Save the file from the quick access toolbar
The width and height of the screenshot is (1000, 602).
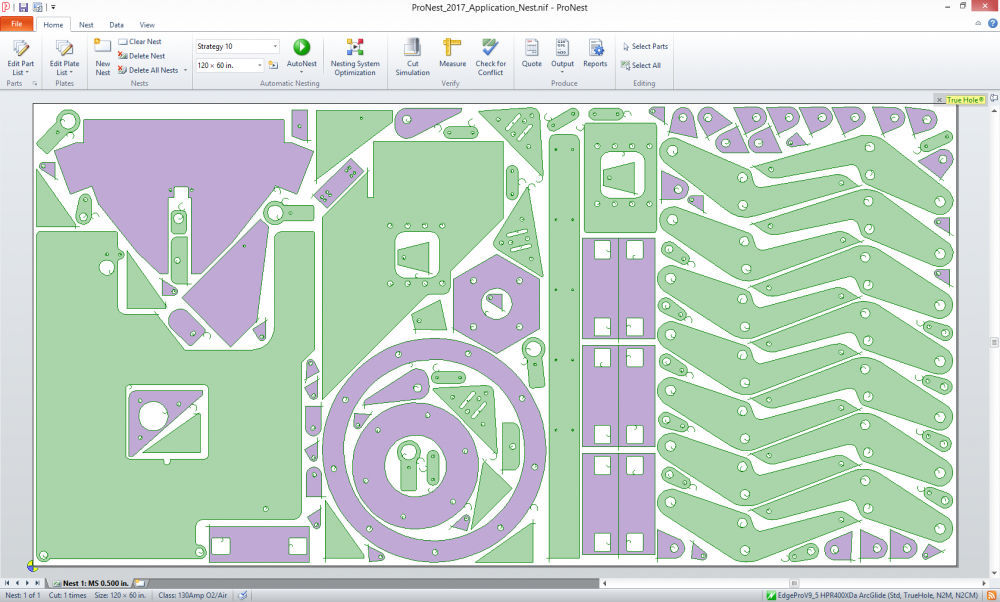click(x=22, y=6)
